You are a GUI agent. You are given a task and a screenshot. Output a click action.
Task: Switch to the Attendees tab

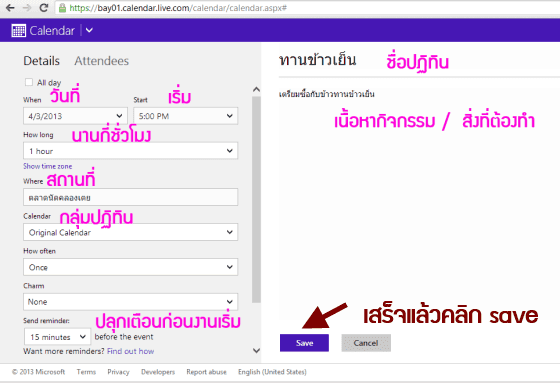pyautogui.click(x=102, y=61)
